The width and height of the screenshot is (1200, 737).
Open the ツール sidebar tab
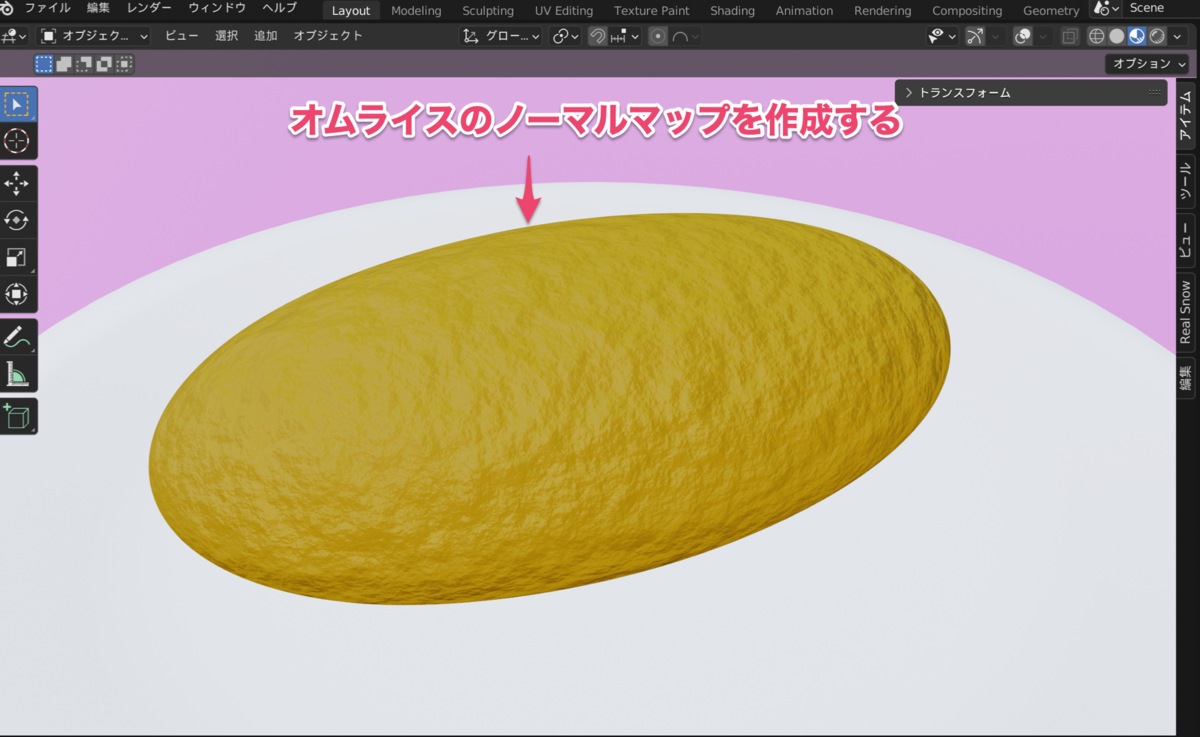[1185, 181]
